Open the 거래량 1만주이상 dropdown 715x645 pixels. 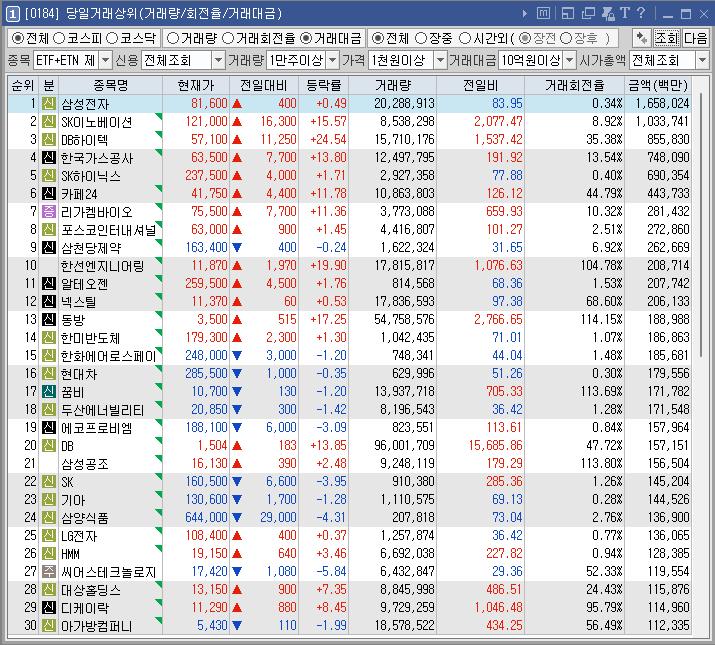(333, 60)
